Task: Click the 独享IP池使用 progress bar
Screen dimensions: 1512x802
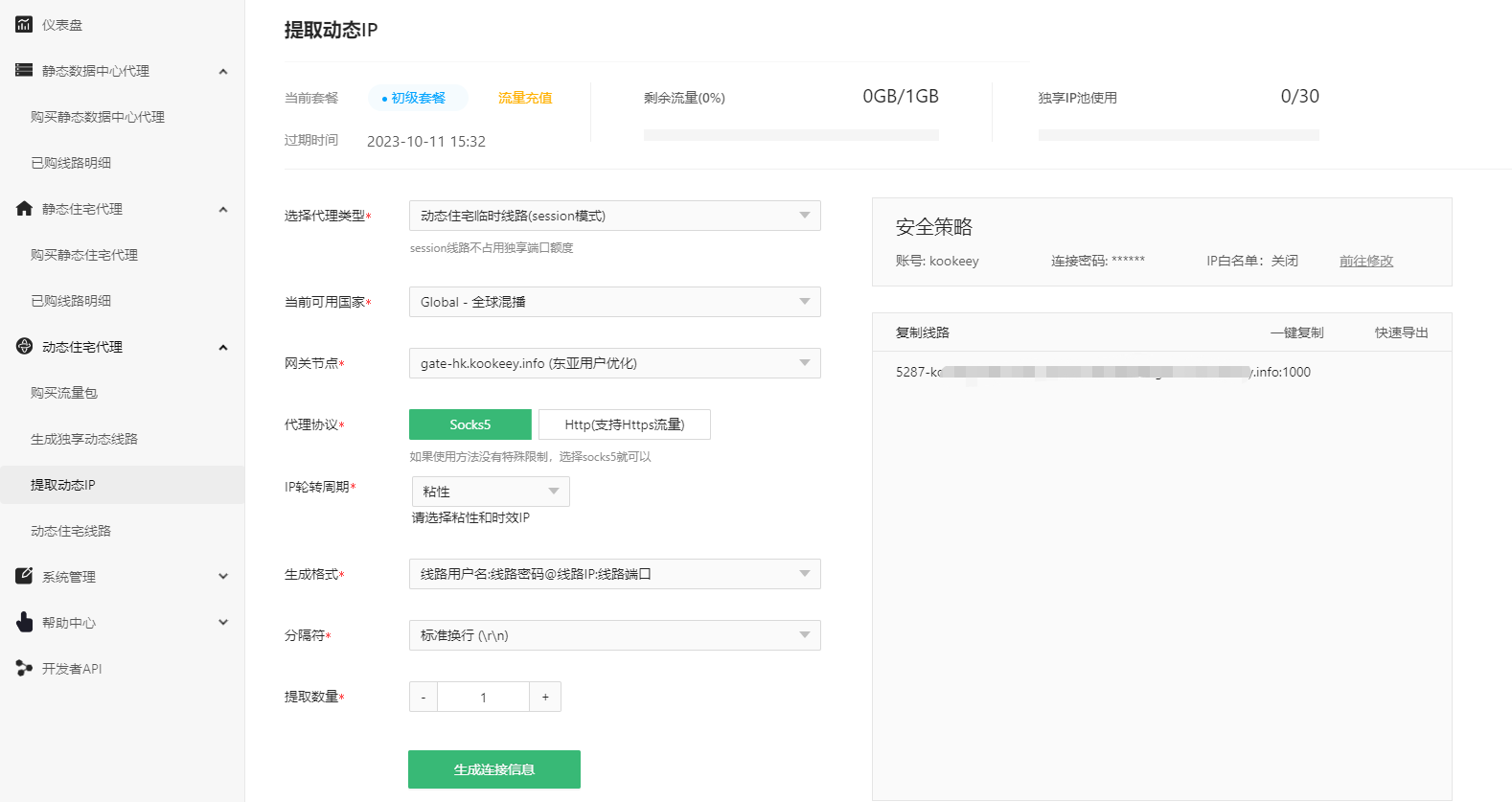Action: pyautogui.click(x=1179, y=135)
